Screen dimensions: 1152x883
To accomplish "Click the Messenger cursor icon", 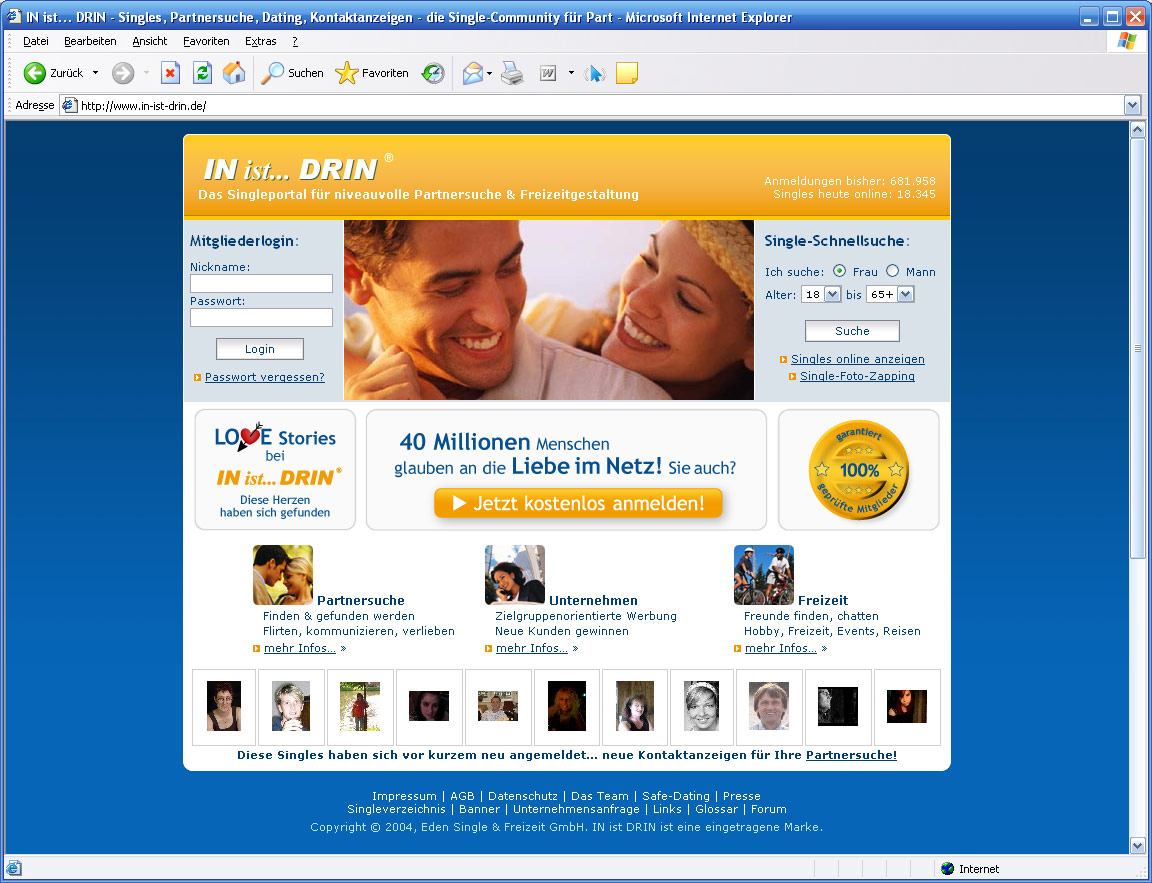I will [595, 73].
